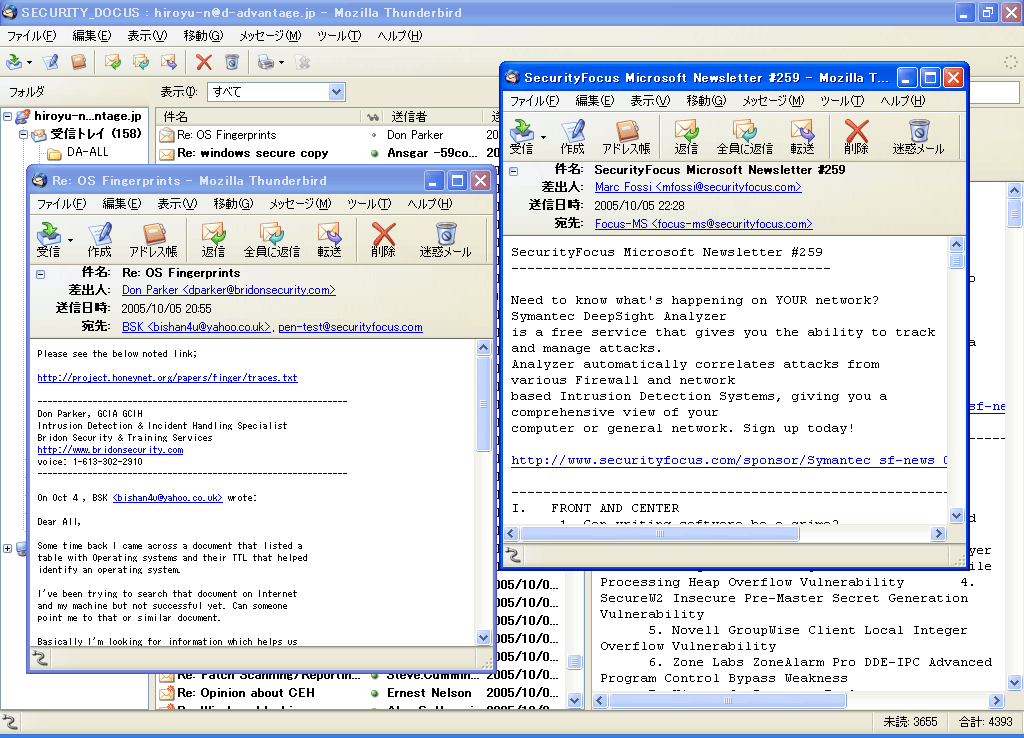
Task: Select Re: Opinion about CEH message row
Action: tap(360, 693)
